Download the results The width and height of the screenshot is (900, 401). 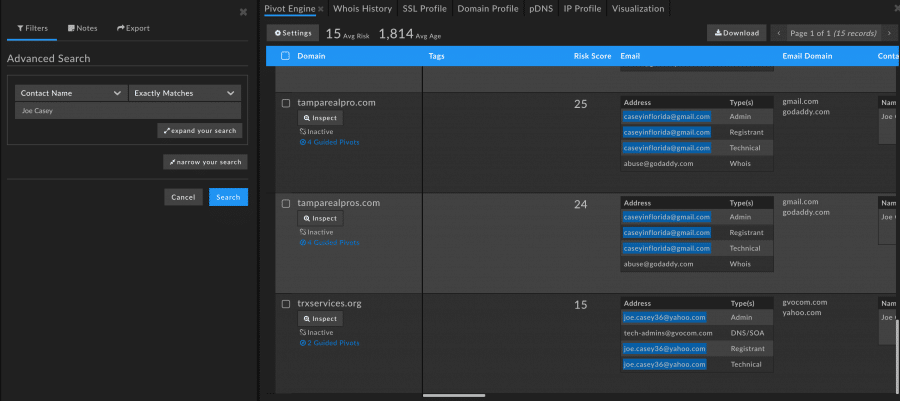(x=736, y=33)
